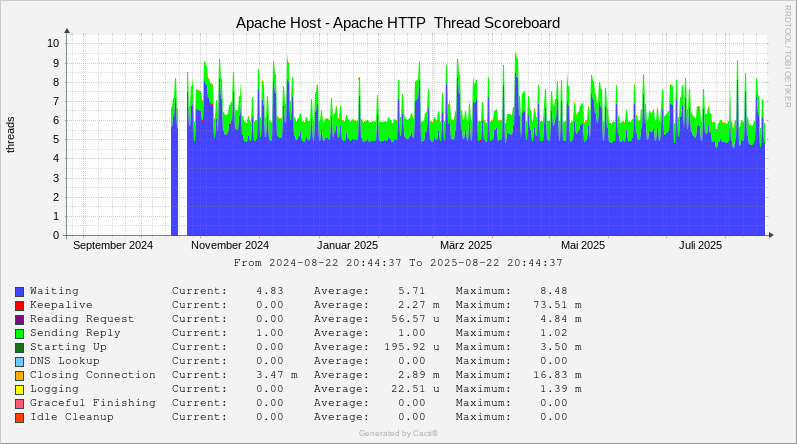The height and width of the screenshot is (444, 797).
Task: Click the Waiting maximum value 8.48
Action: 554,291
